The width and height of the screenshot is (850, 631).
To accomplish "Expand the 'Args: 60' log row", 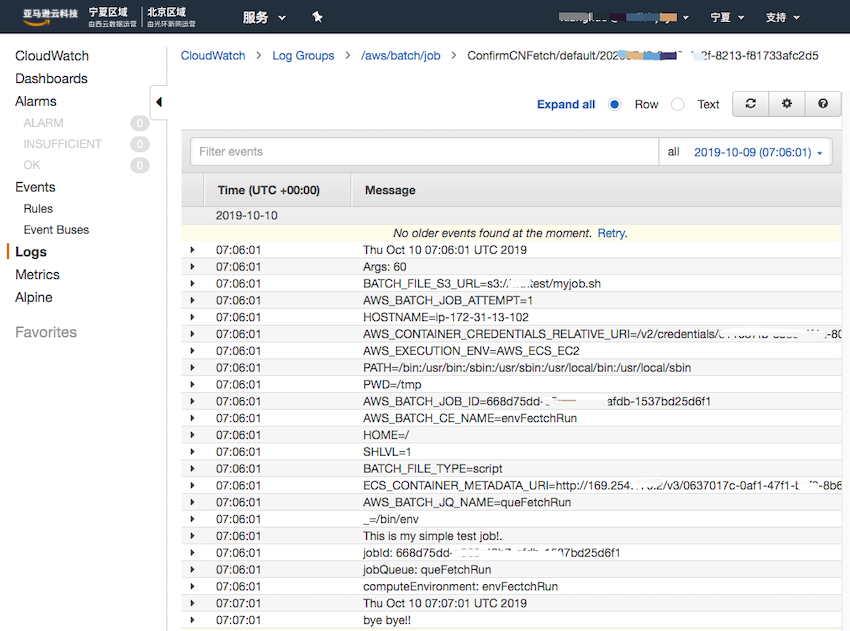I will [192, 267].
